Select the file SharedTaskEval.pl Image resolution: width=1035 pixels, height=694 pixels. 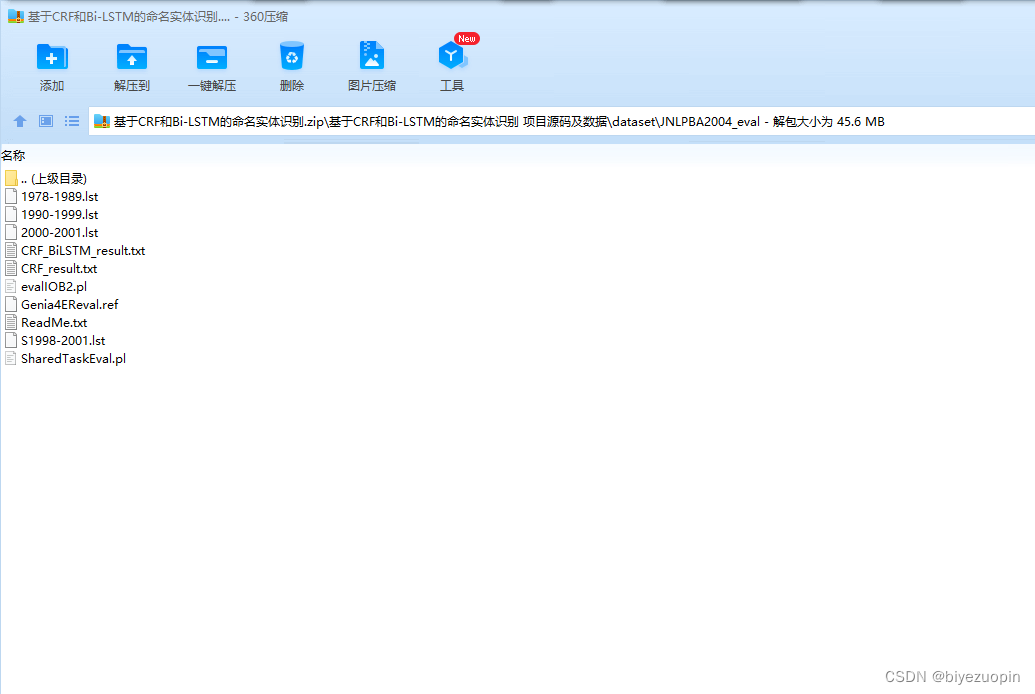[x=73, y=359]
